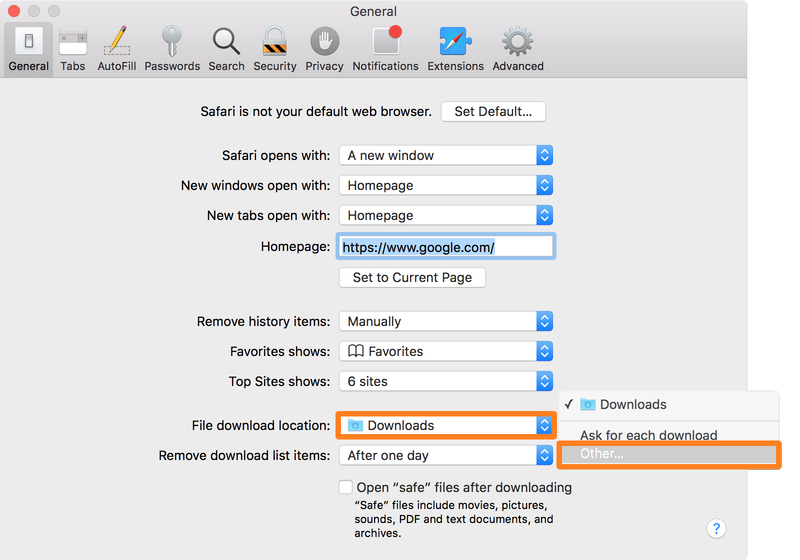Click the Homepage URL field
The image size is (800, 560).
point(446,247)
